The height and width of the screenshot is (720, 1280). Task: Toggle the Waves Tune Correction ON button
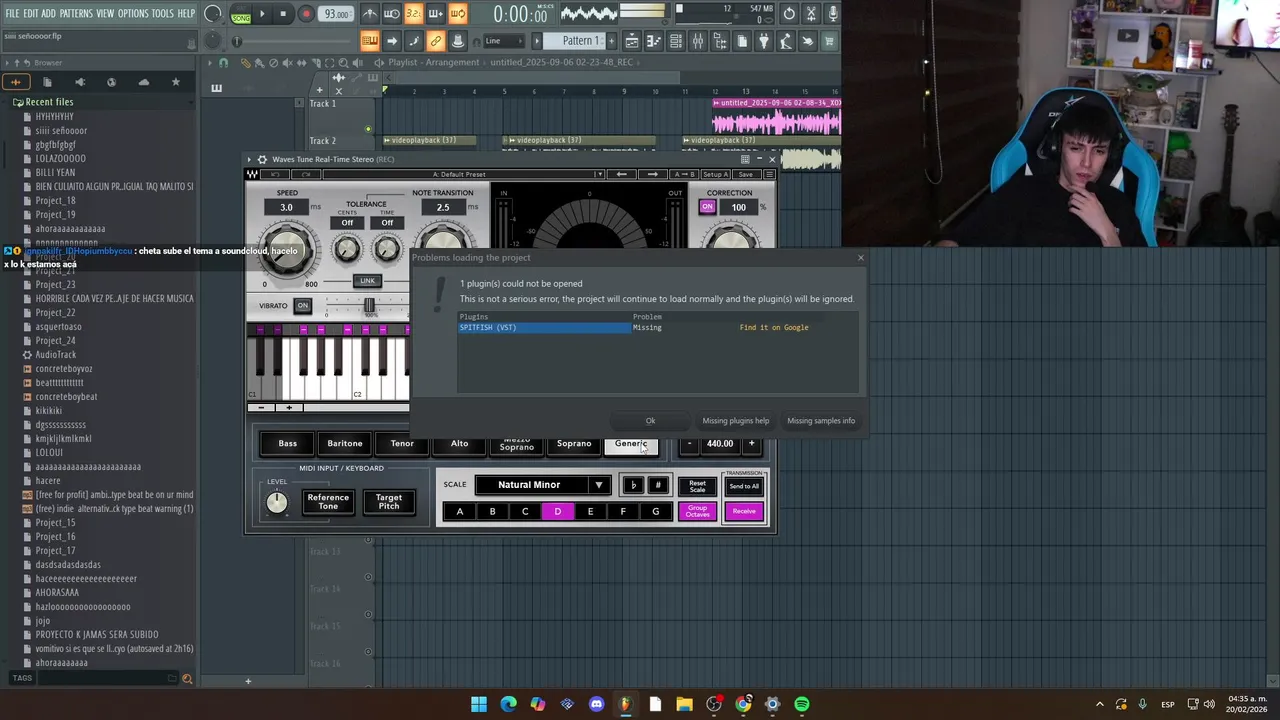click(707, 207)
